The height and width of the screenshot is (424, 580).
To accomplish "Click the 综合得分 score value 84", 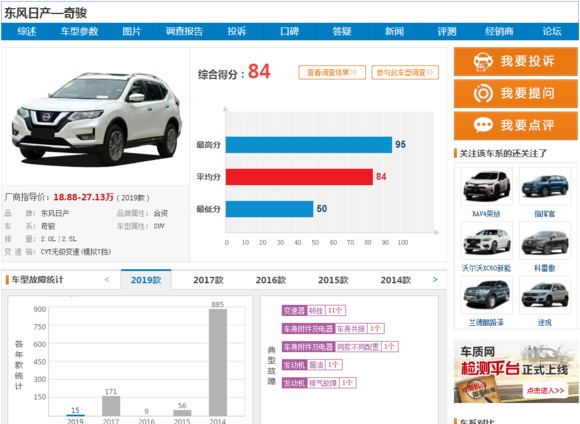I will pyautogui.click(x=259, y=71).
